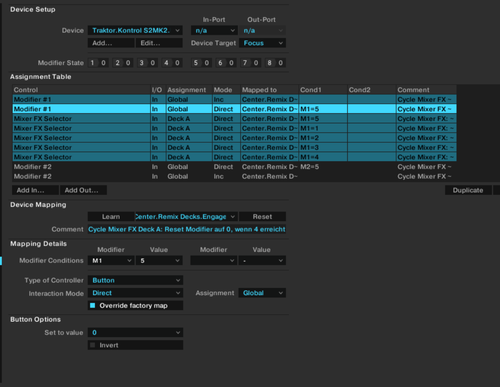
Task: Select Modifier #2 row with M2=5
Action: click(234, 167)
